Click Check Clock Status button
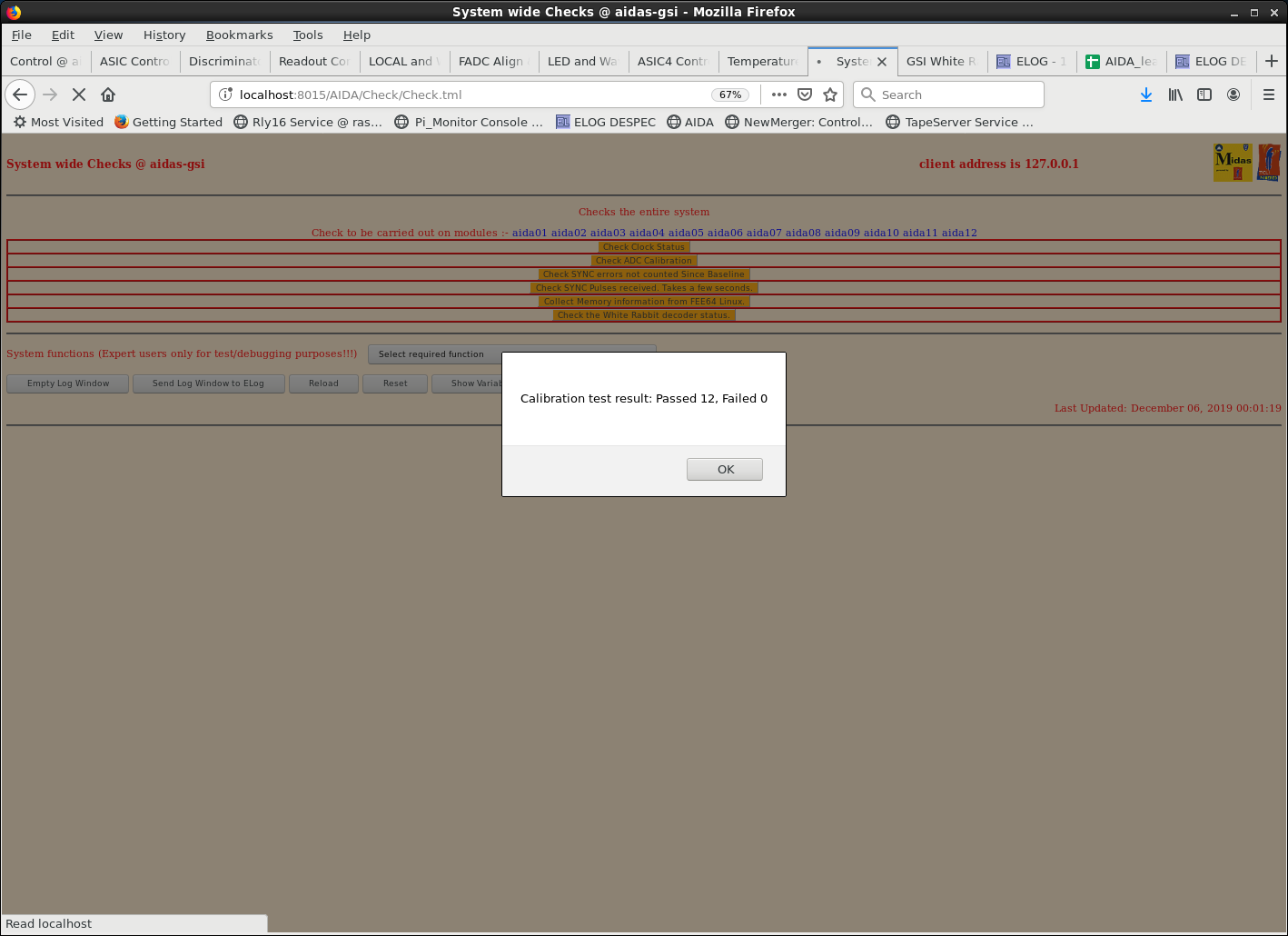1288x936 pixels. tap(644, 247)
